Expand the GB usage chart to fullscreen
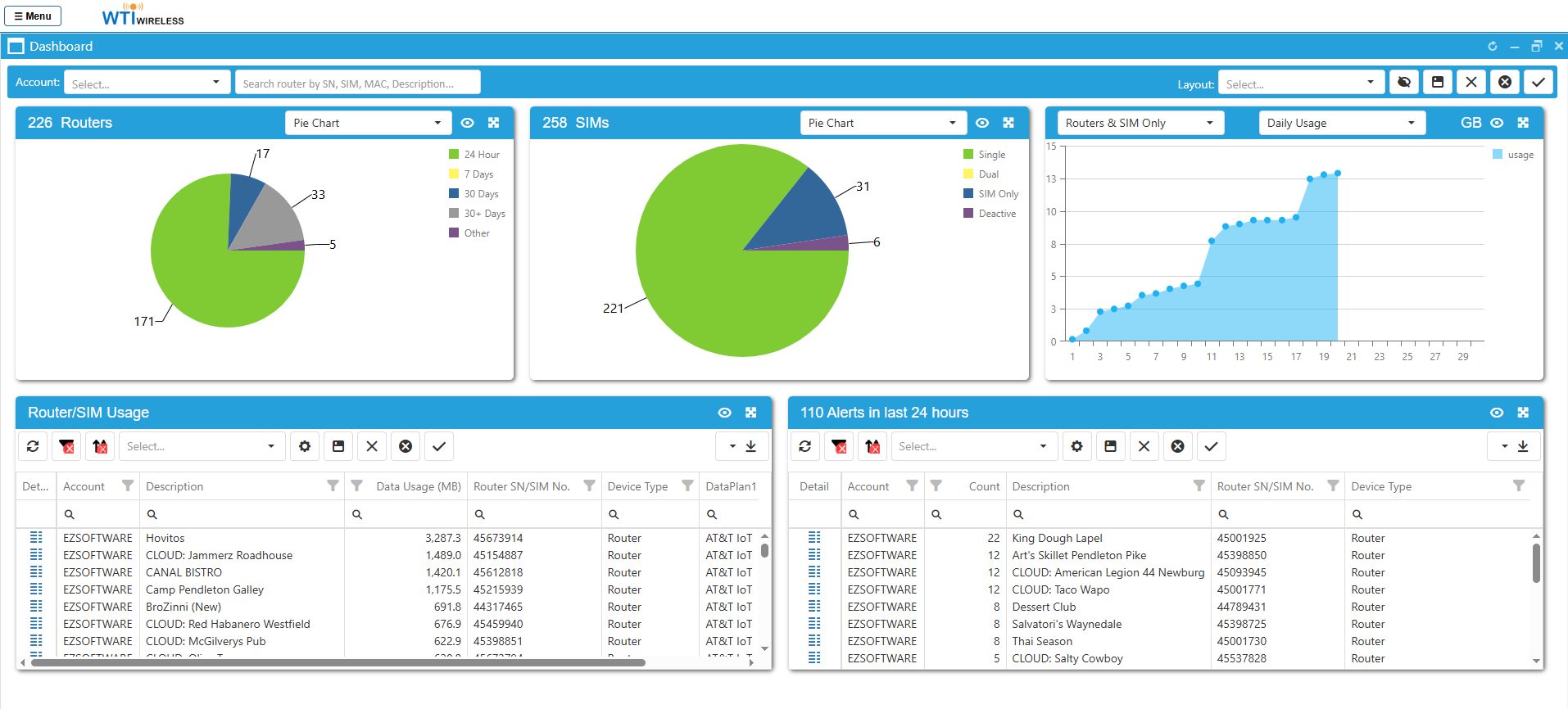Viewport: 1568px width, 709px height. tap(1523, 123)
